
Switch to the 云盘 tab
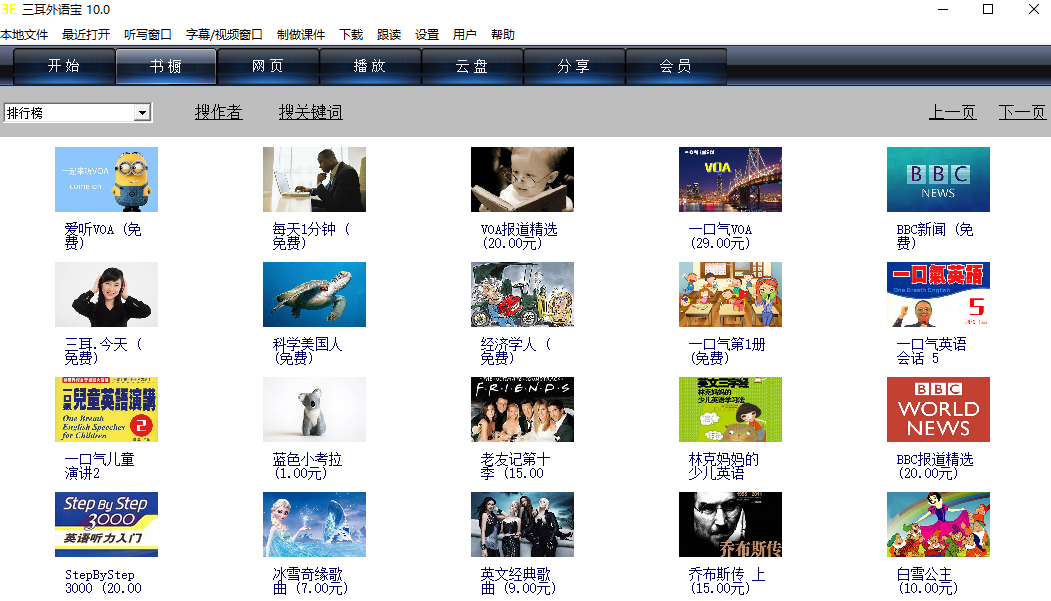pos(471,66)
